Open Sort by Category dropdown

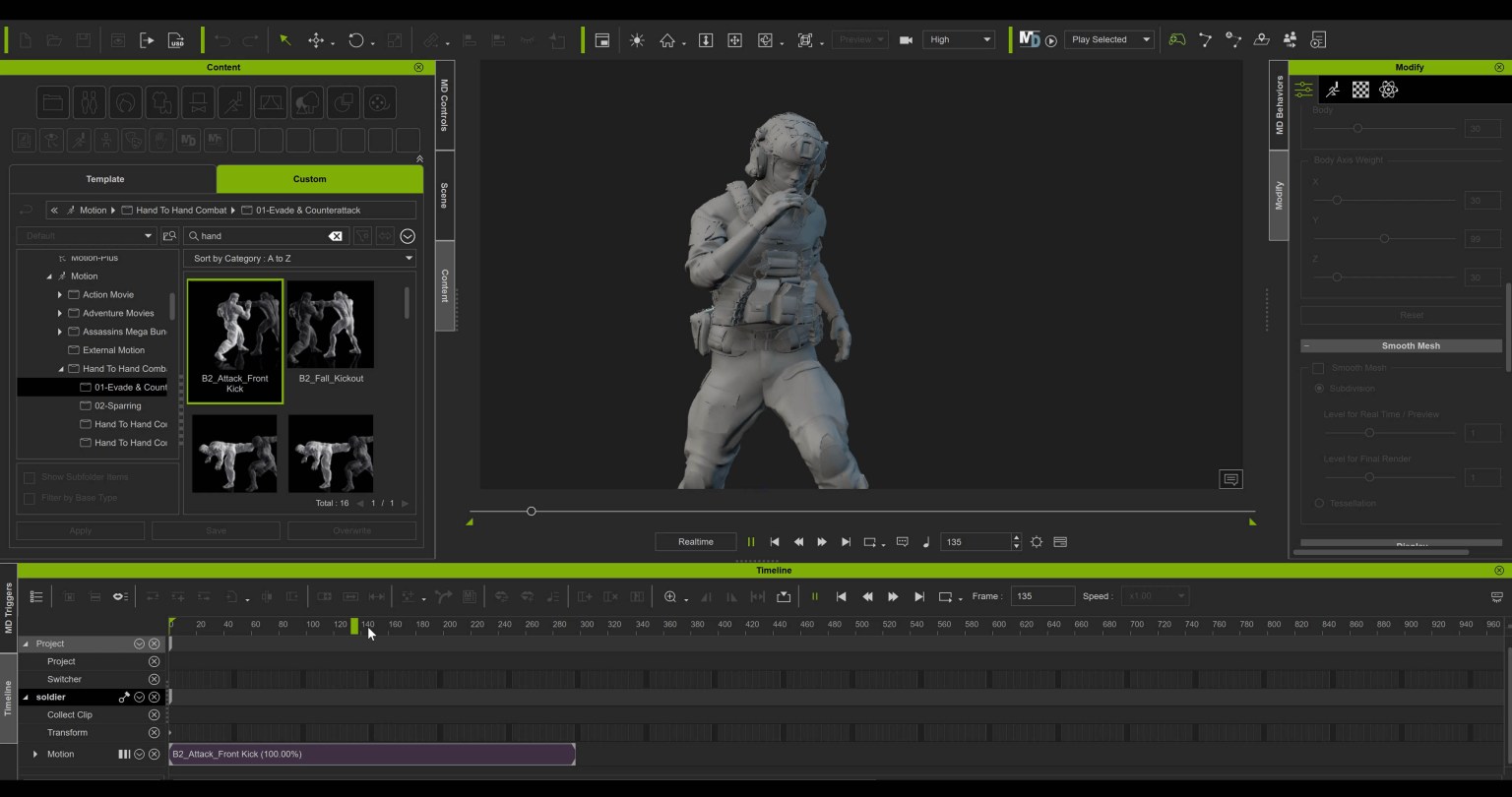coord(299,259)
